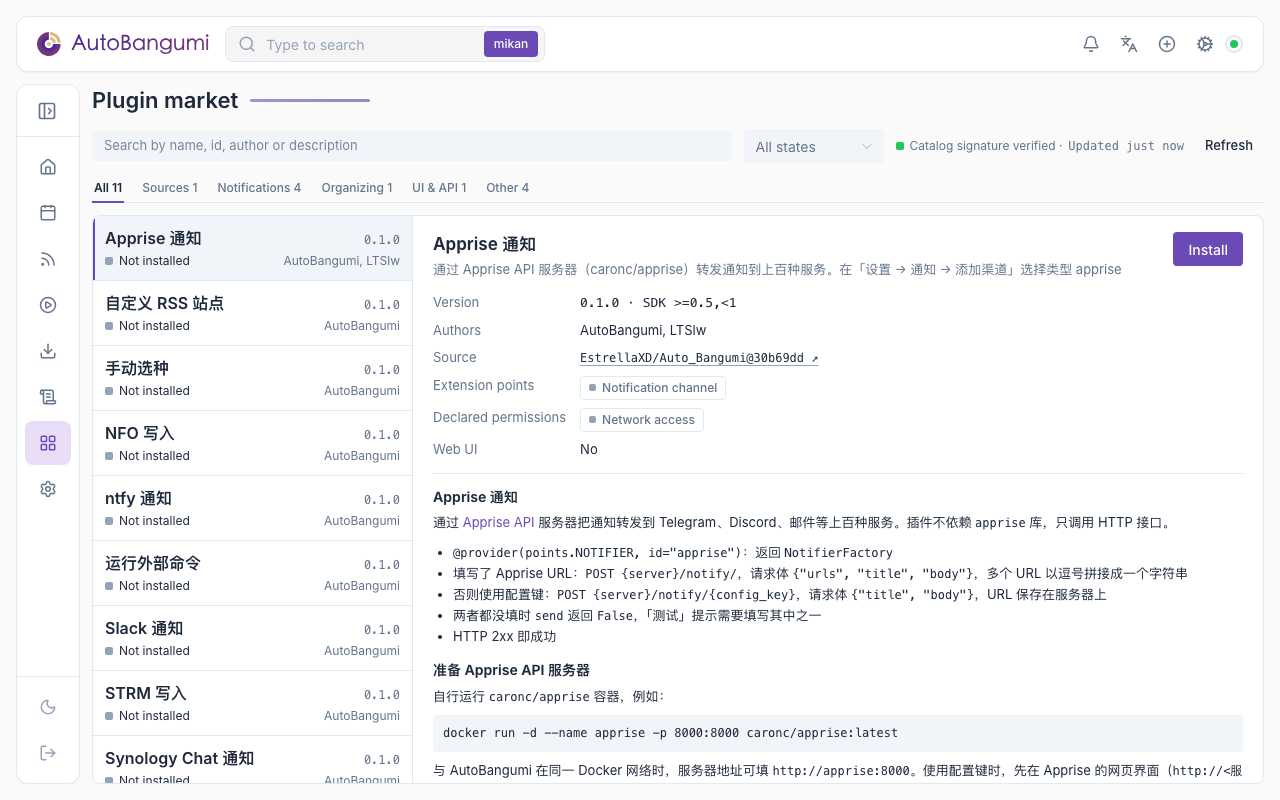Open the RSS page in sidebar
1280x800 pixels.
(x=48, y=259)
